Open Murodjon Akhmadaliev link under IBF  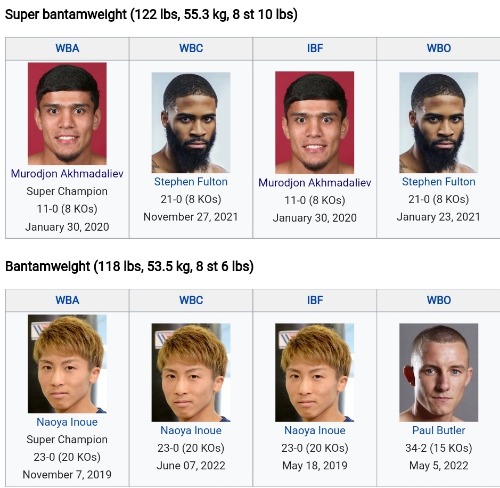coord(315,183)
